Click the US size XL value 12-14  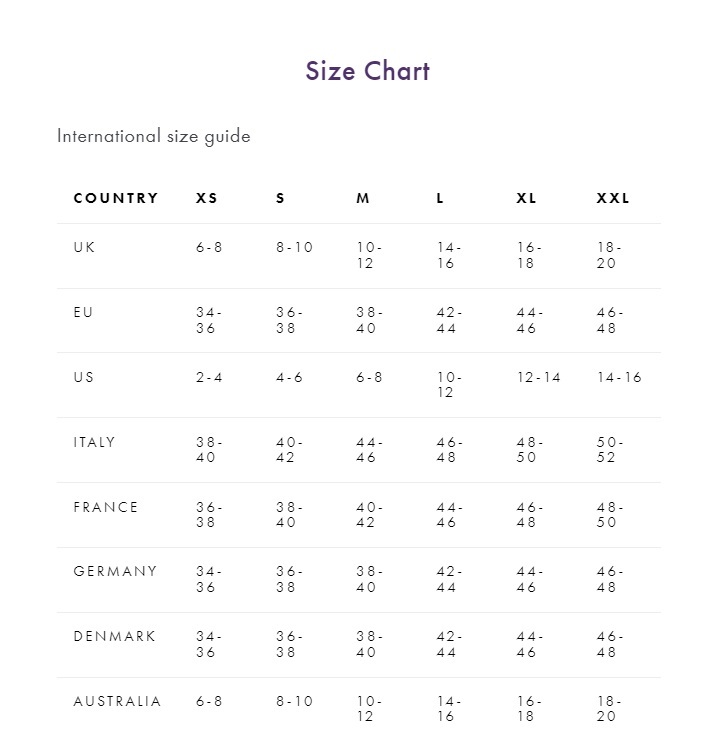(x=539, y=377)
